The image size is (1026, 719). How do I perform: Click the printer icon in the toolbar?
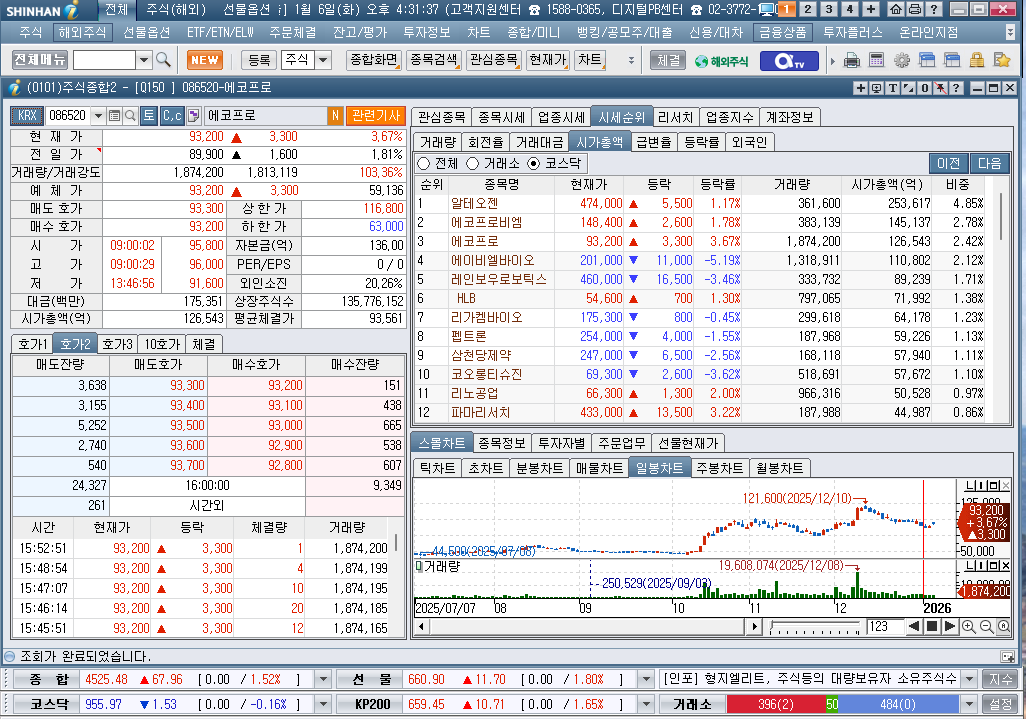coord(851,61)
